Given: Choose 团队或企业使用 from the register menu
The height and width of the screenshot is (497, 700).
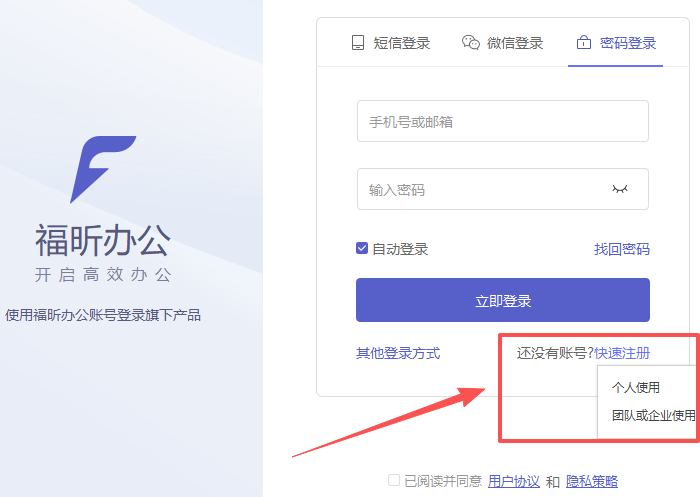Looking at the screenshot, I should pyautogui.click(x=654, y=415).
